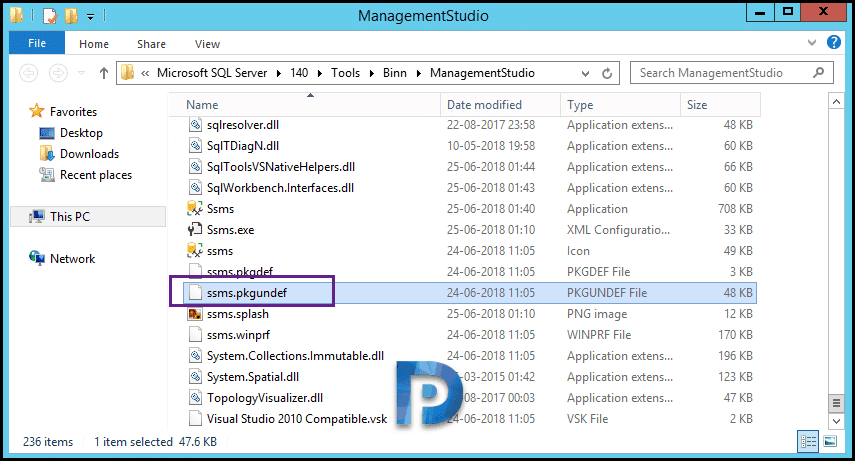Select System.Spatial.dll file icon
Screen dimensions: 855x461
tap(195, 377)
